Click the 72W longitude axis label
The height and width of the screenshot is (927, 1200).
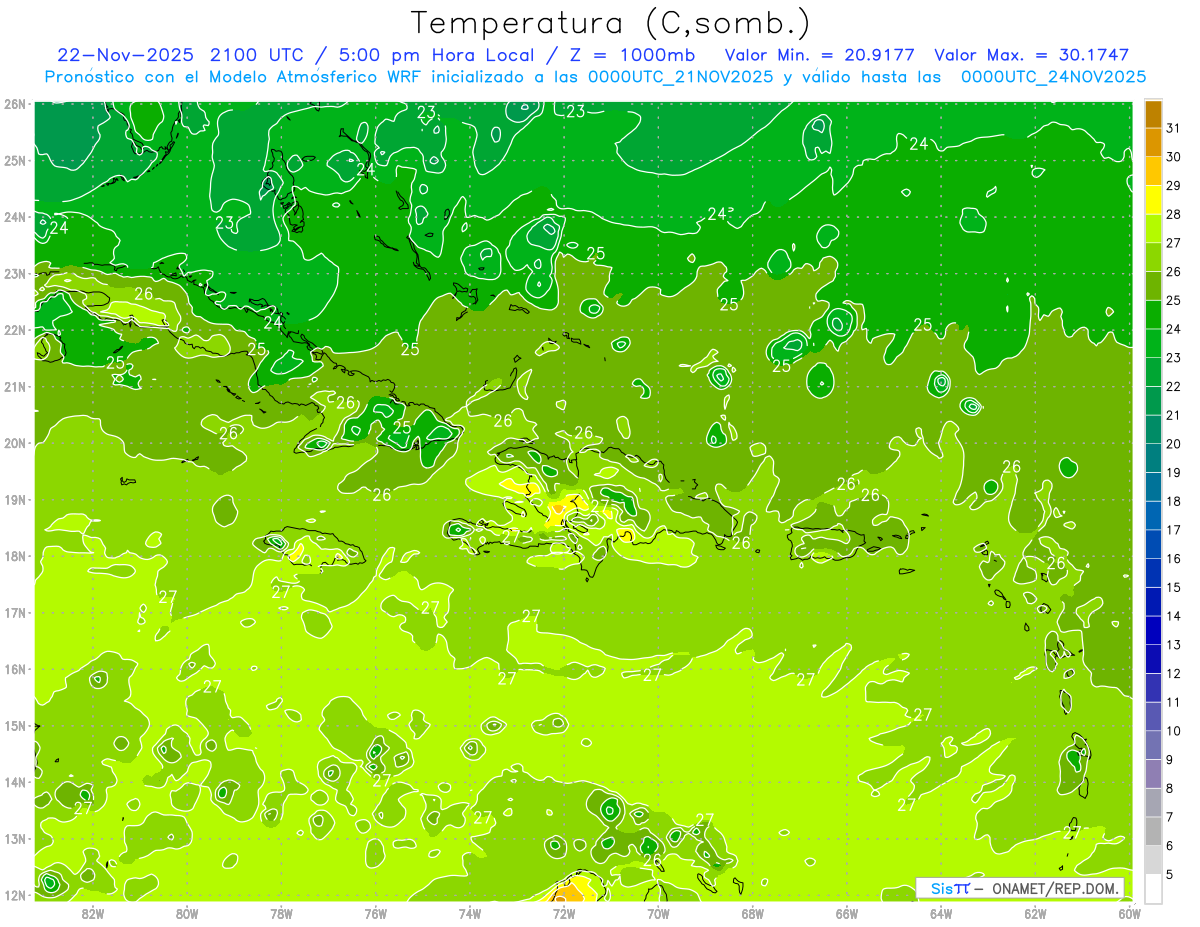pyautogui.click(x=564, y=912)
